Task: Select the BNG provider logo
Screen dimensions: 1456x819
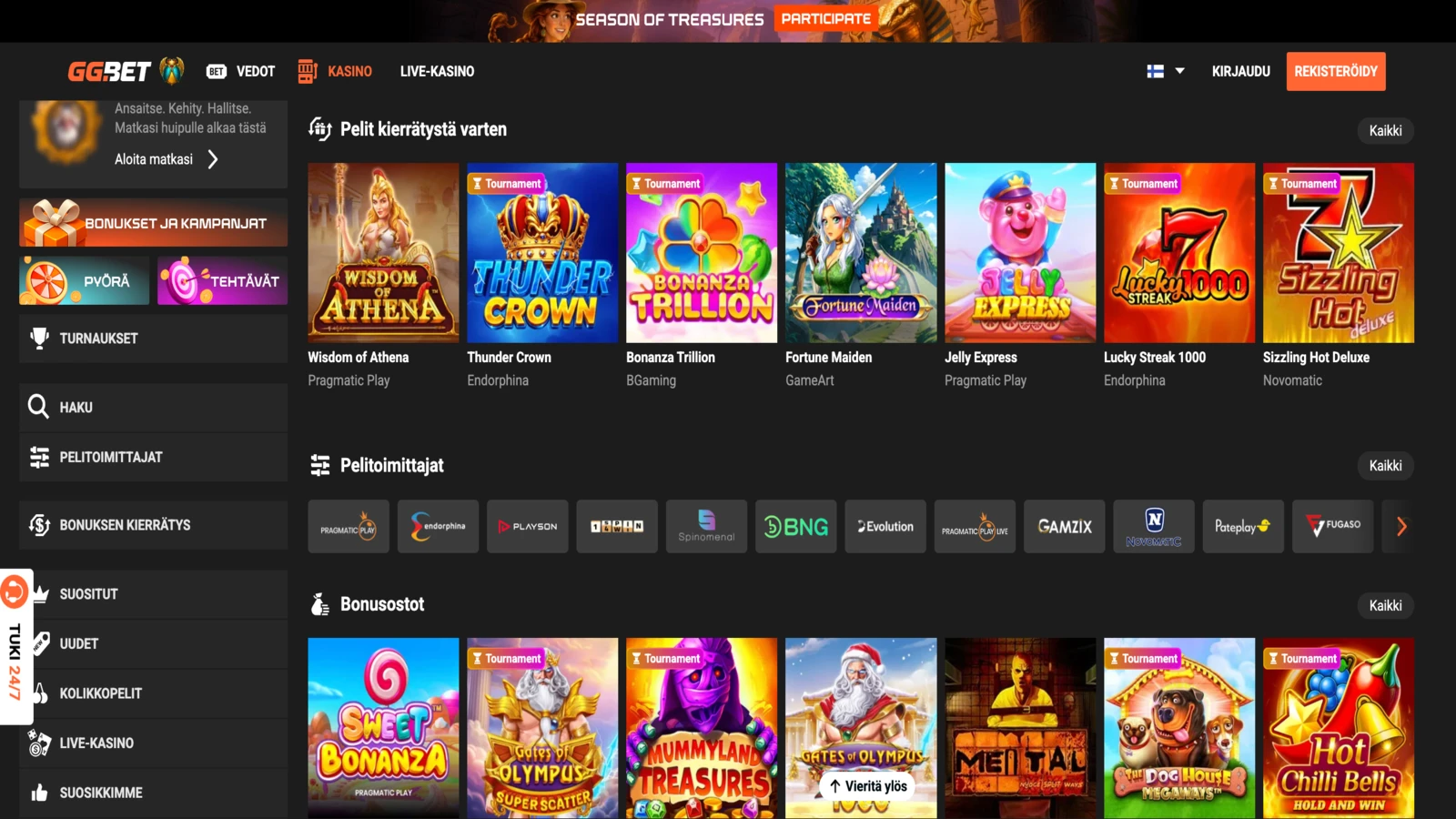Action: coord(795,527)
